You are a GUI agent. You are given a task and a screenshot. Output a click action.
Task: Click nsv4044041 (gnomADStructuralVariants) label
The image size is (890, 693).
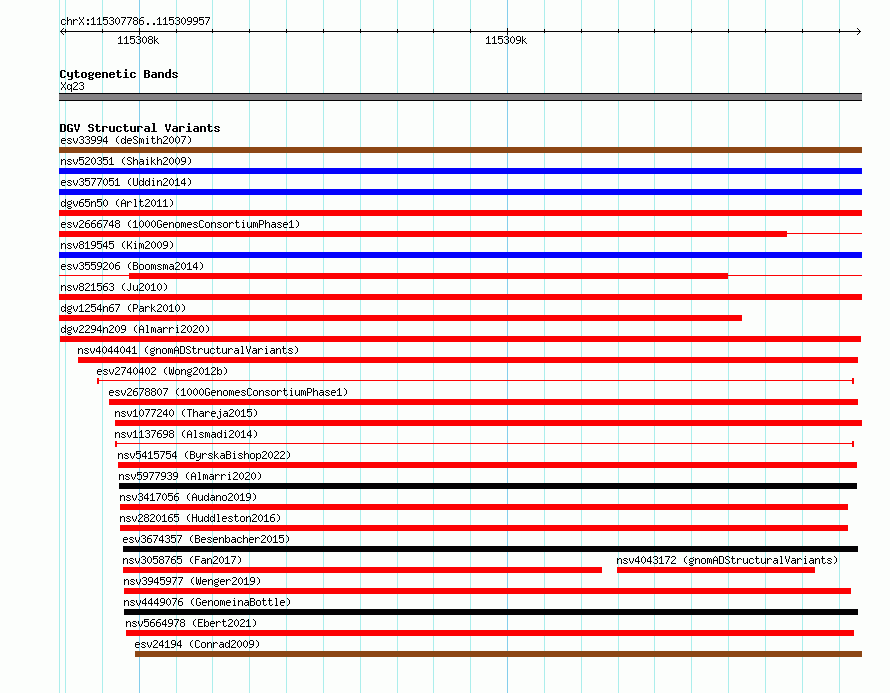point(188,350)
